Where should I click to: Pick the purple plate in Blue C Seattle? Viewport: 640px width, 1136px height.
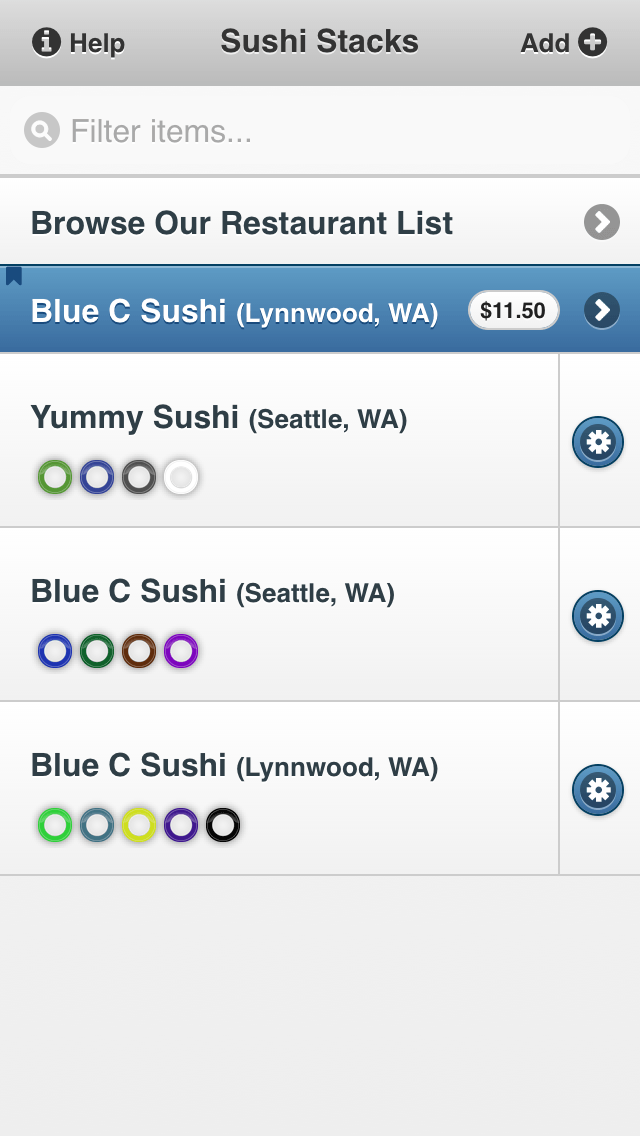(181, 652)
